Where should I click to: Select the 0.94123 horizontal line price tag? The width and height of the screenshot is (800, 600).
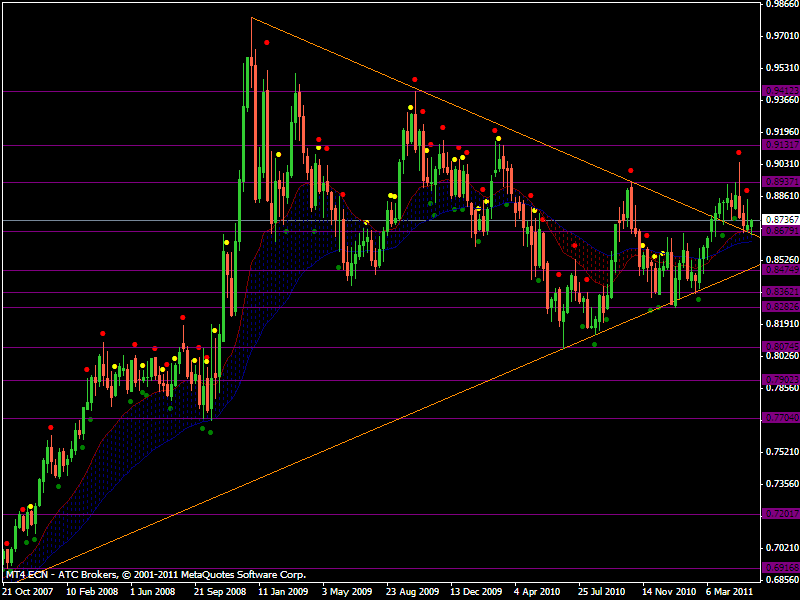[x=782, y=91]
